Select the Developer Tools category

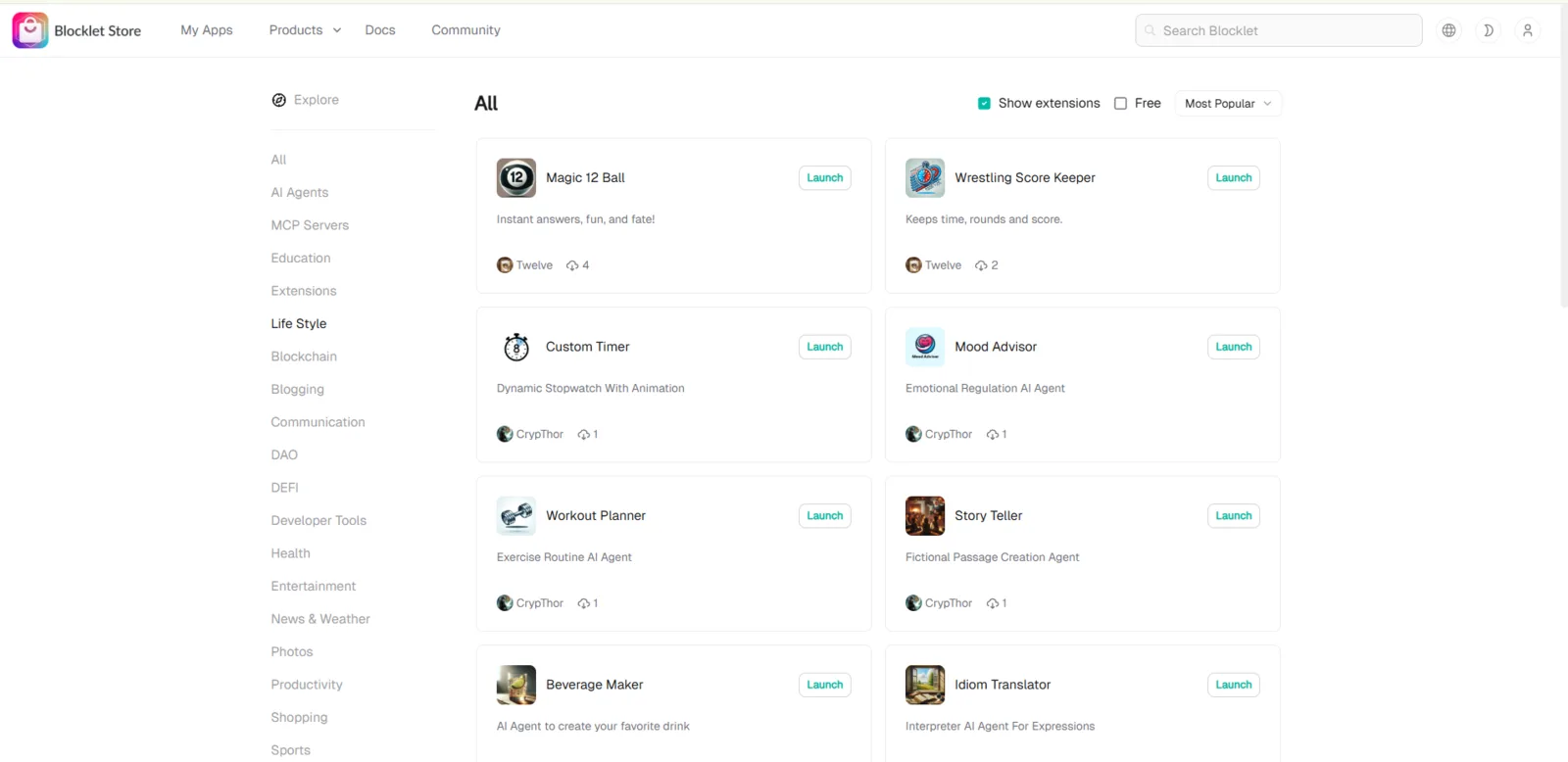(x=318, y=521)
